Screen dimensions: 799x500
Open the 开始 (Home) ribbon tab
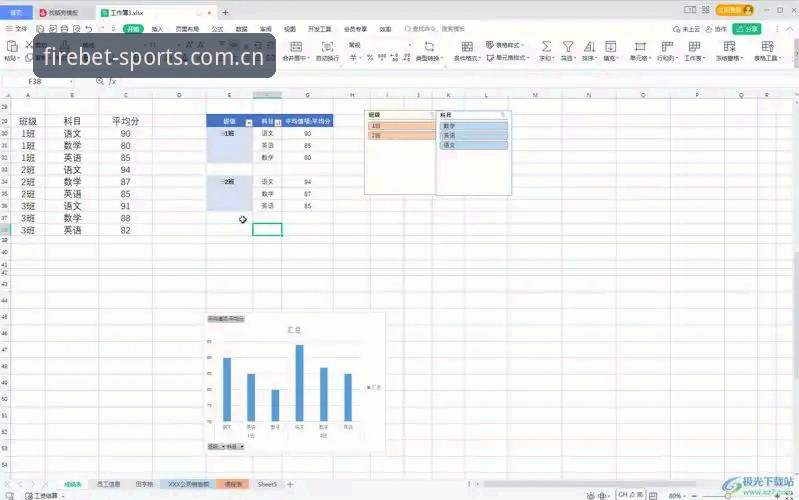[134, 29]
